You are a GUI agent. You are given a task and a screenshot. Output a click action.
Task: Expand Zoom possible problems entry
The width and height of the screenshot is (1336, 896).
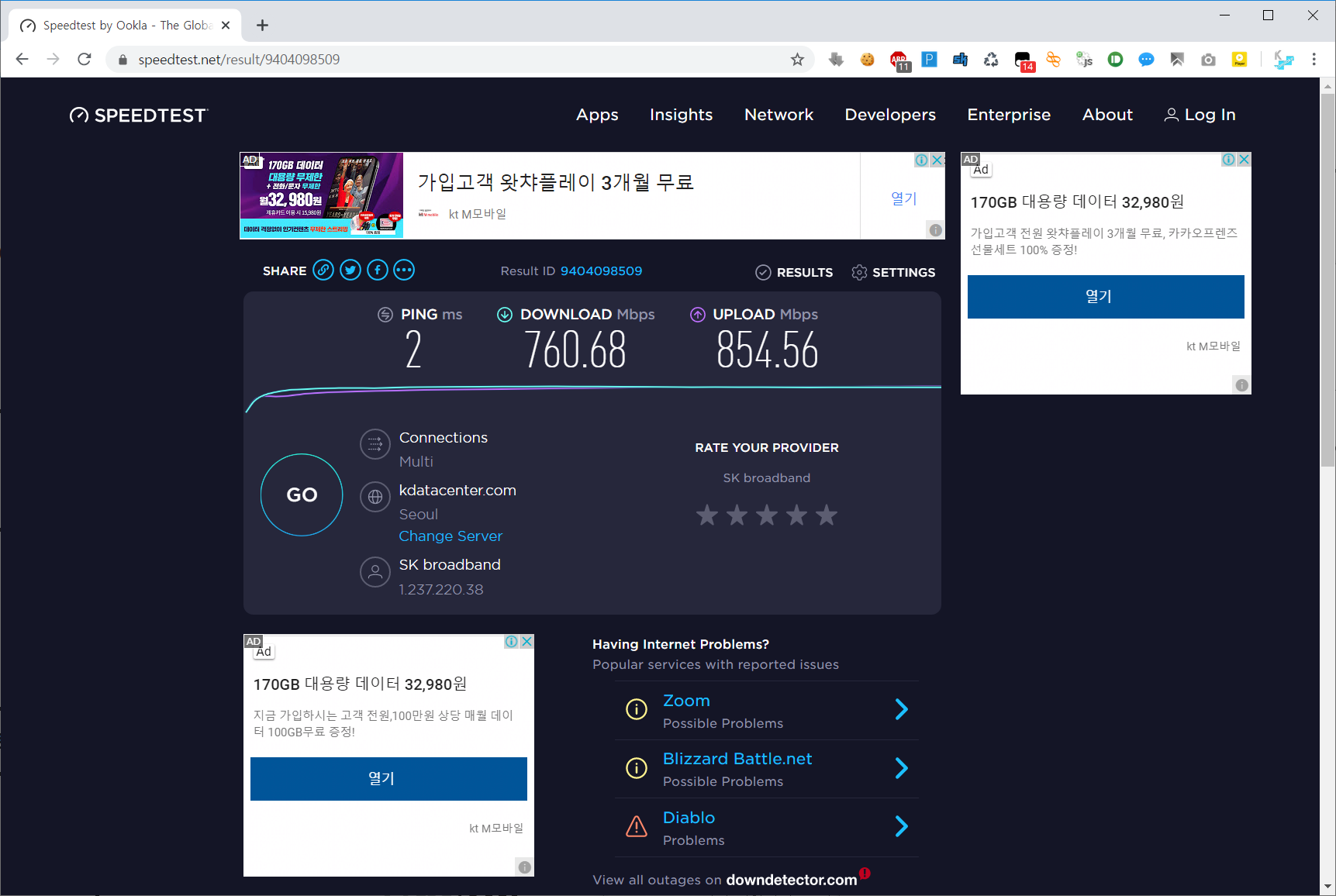(901, 709)
